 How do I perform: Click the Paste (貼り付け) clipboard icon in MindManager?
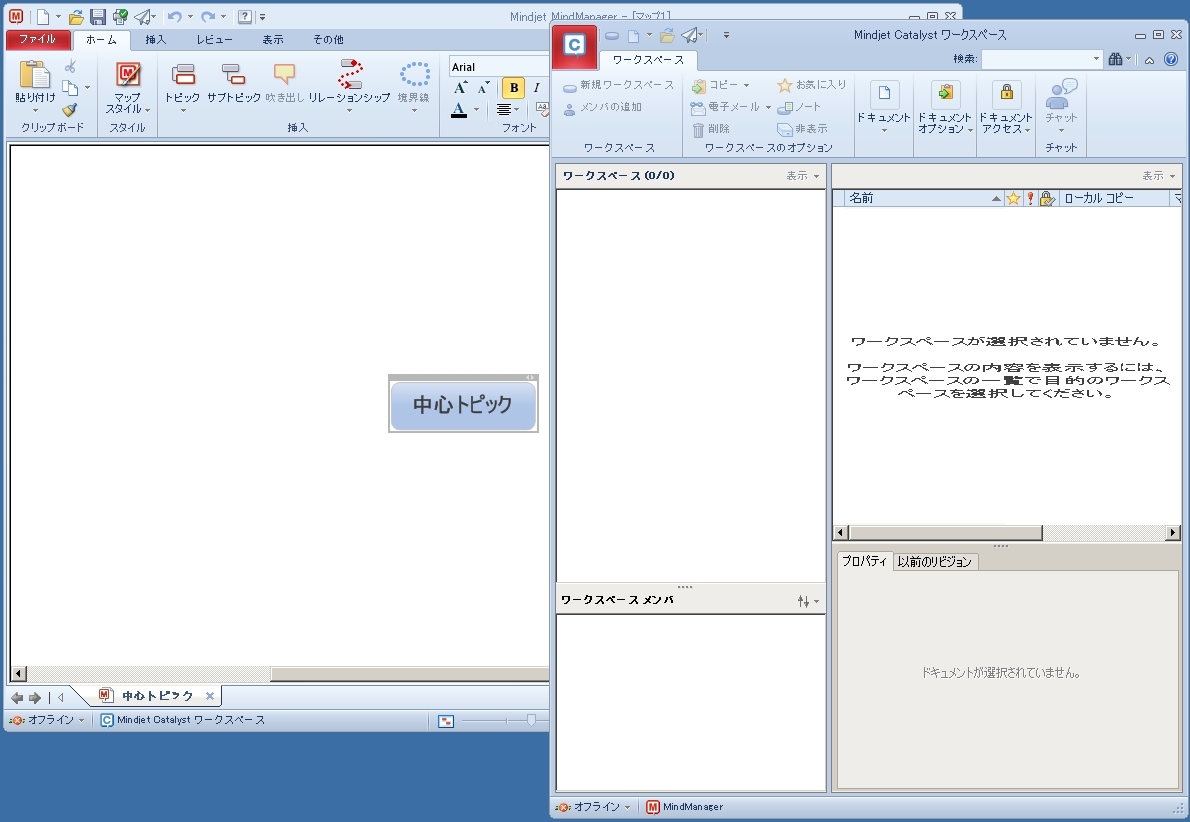pos(34,74)
